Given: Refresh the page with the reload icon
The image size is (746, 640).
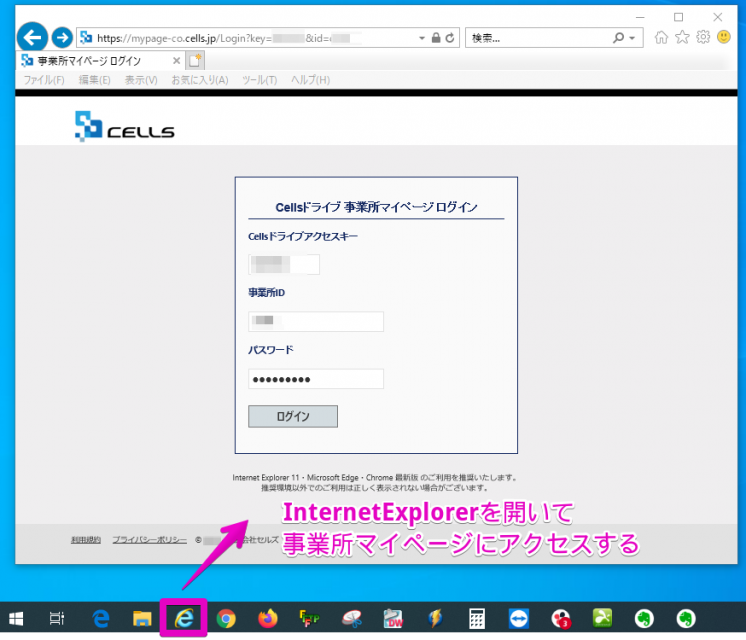Looking at the screenshot, I should (x=450, y=38).
